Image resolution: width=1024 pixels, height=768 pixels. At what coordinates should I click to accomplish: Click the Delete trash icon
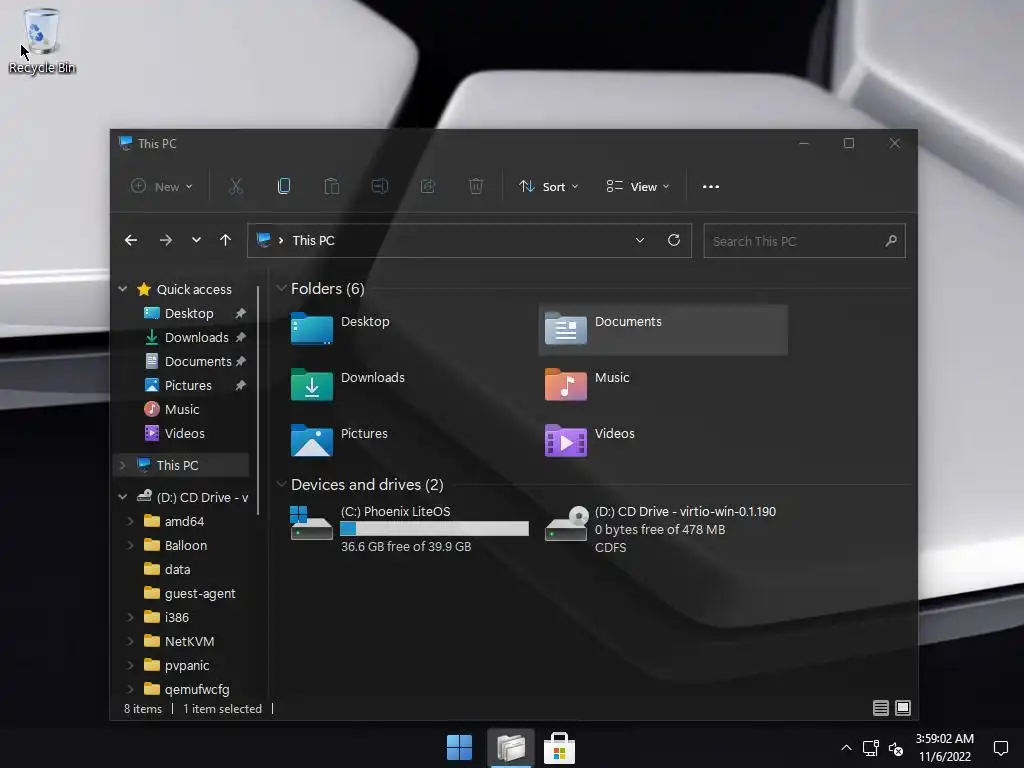(476, 187)
